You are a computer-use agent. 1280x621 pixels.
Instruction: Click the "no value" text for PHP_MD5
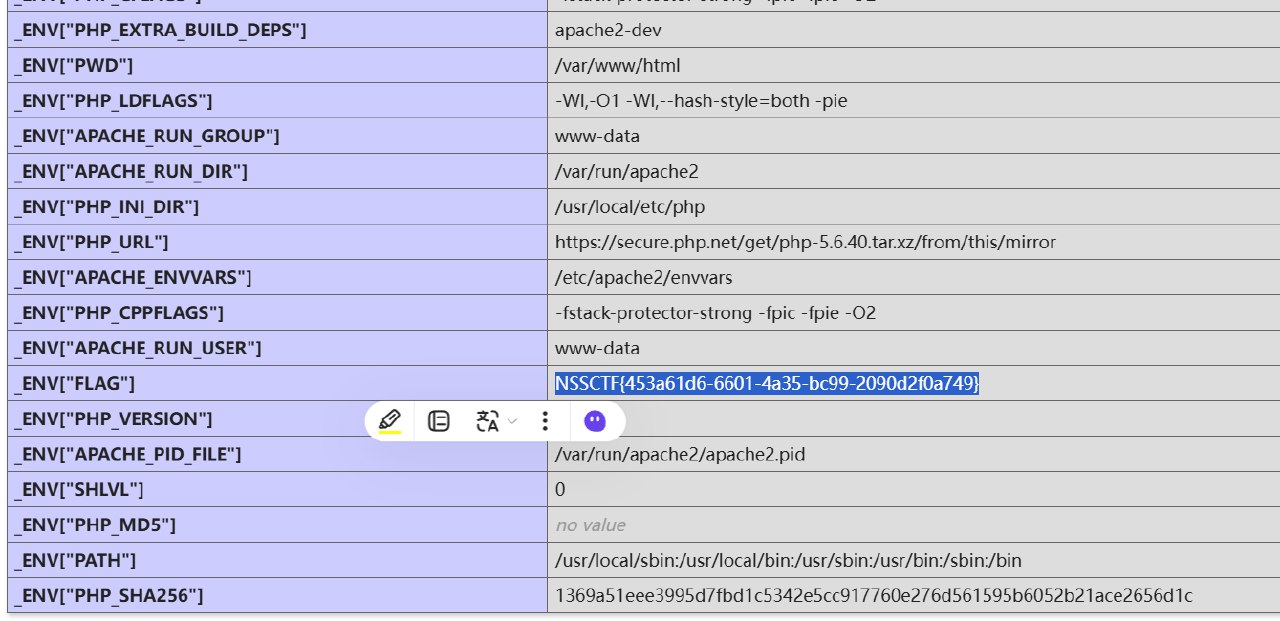(590, 525)
